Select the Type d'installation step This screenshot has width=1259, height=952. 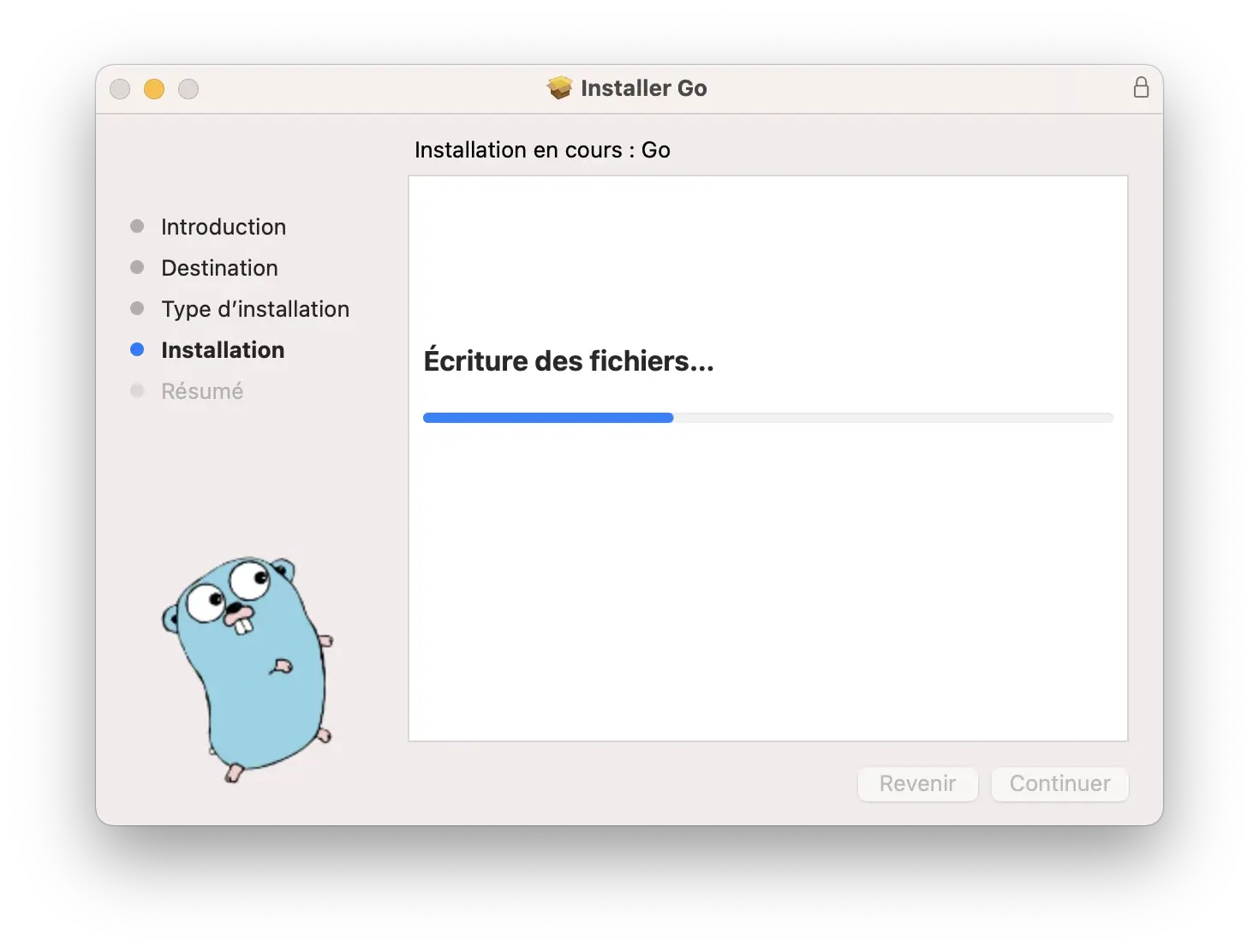[255, 309]
